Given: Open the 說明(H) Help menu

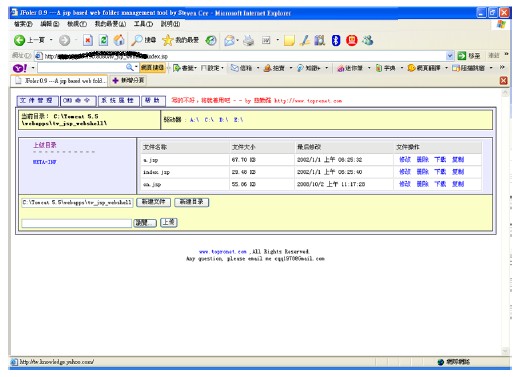Looking at the screenshot, I should click(x=170, y=24).
